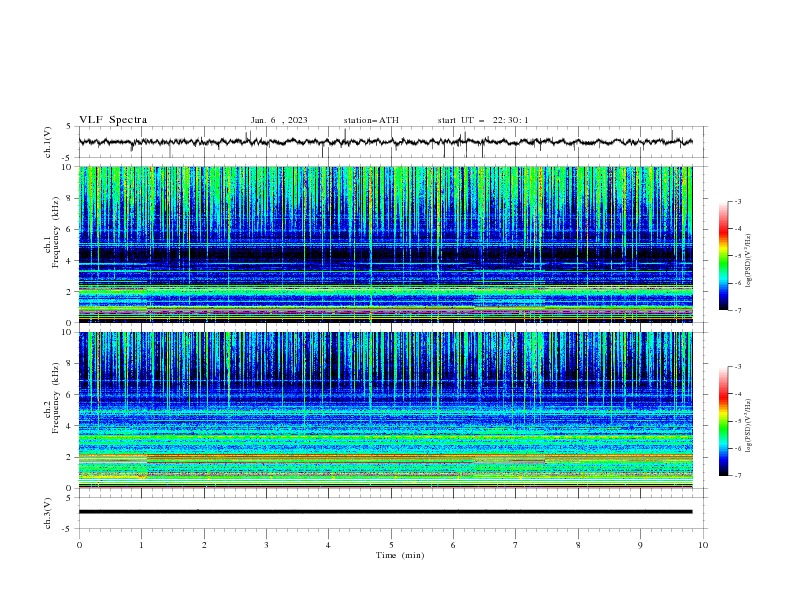Click the ch.3 flat black voltage trace
The width and height of the screenshot is (792, 612).
coord(385,512)
